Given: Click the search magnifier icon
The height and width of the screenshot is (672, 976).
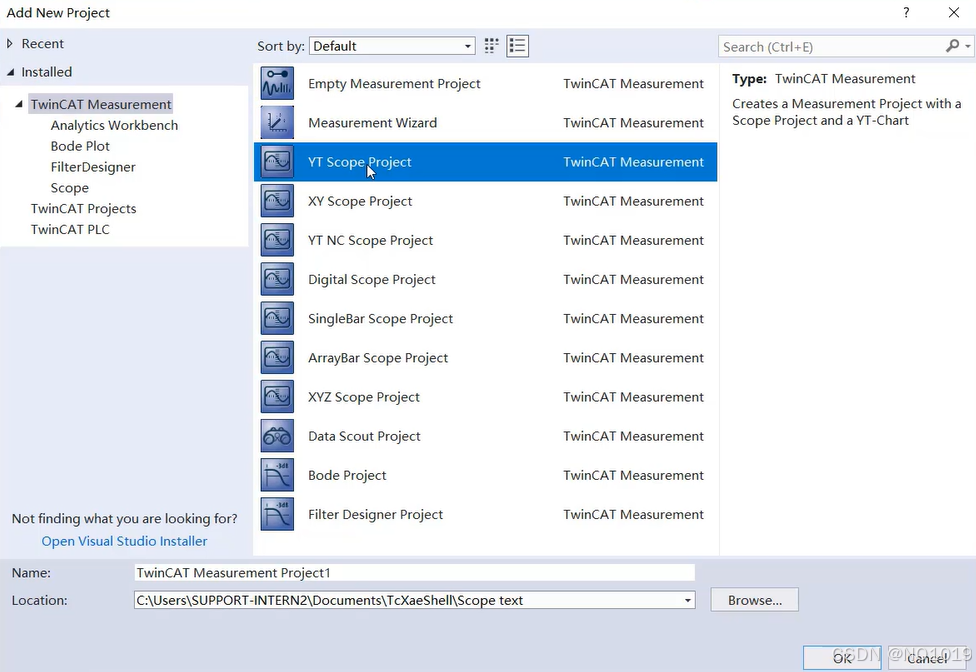Looking at the screenshot, I should coord(952,46).
